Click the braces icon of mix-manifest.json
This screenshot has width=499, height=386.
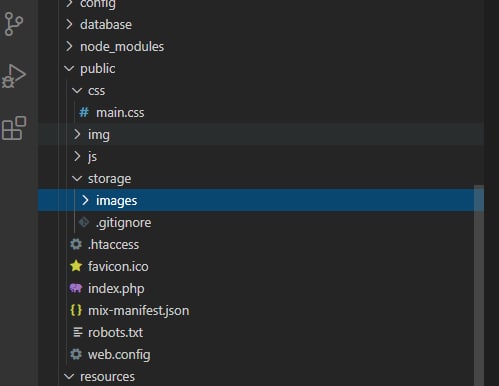76,310
